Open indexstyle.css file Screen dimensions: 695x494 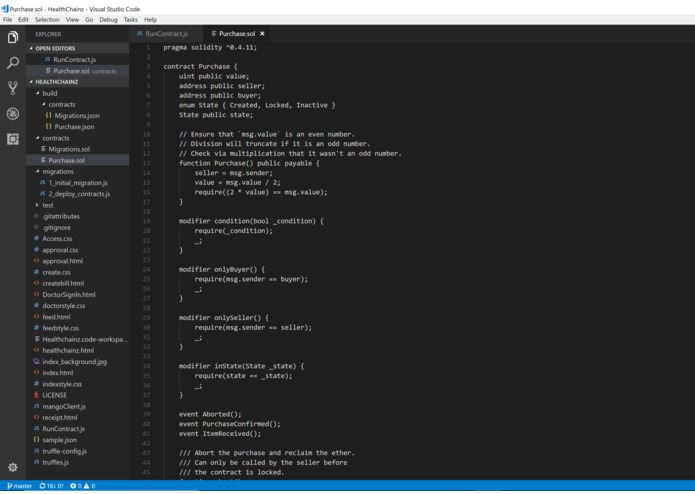78,384
